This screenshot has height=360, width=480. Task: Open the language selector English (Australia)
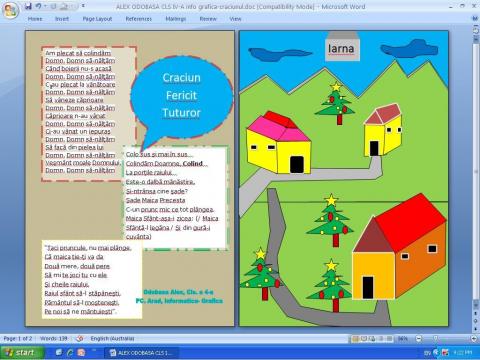[x=112, y=339]
